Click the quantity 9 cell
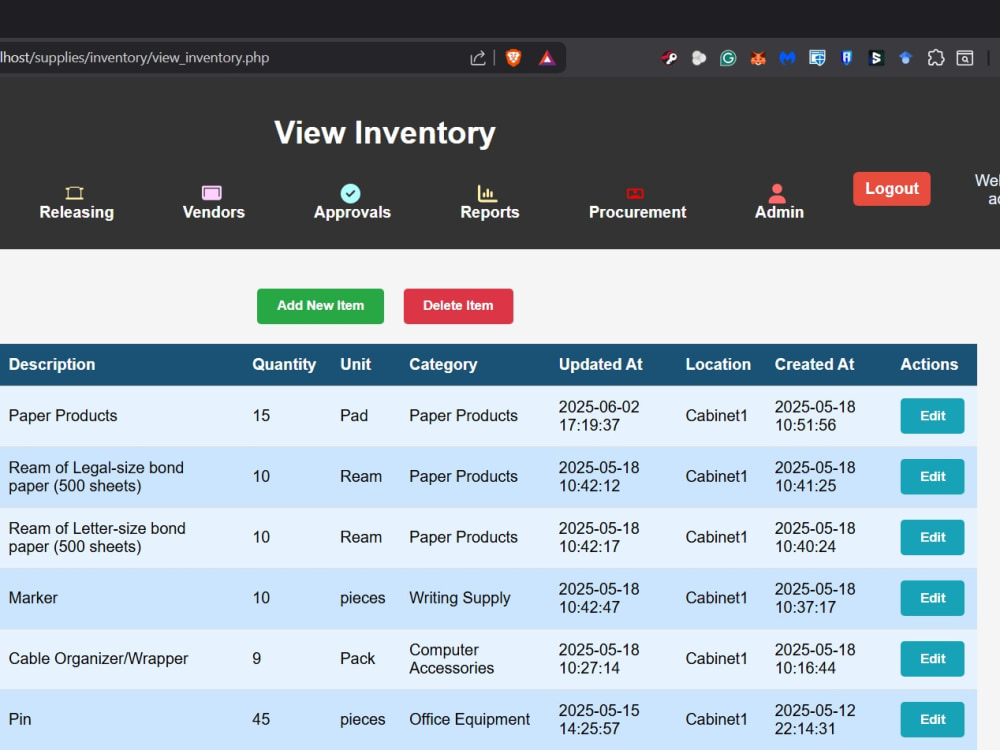 [256, 659]
